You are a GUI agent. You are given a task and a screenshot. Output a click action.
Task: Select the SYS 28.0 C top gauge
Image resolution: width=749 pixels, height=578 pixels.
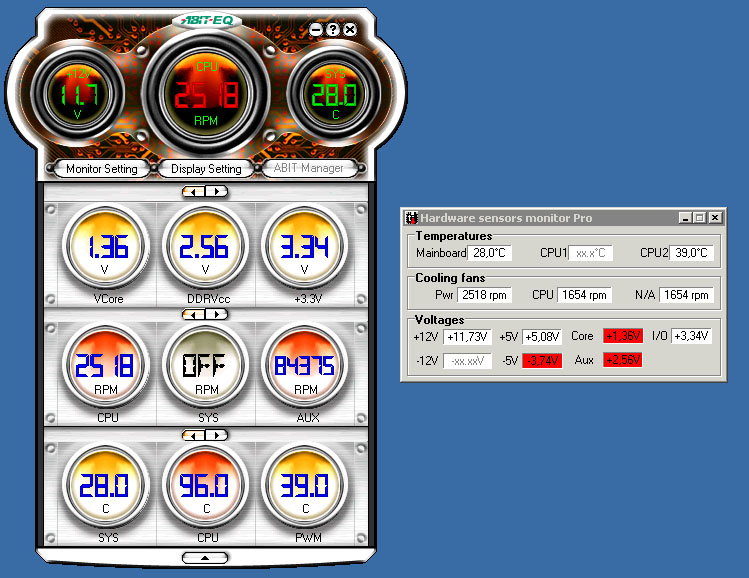click(x=334, y=94)
